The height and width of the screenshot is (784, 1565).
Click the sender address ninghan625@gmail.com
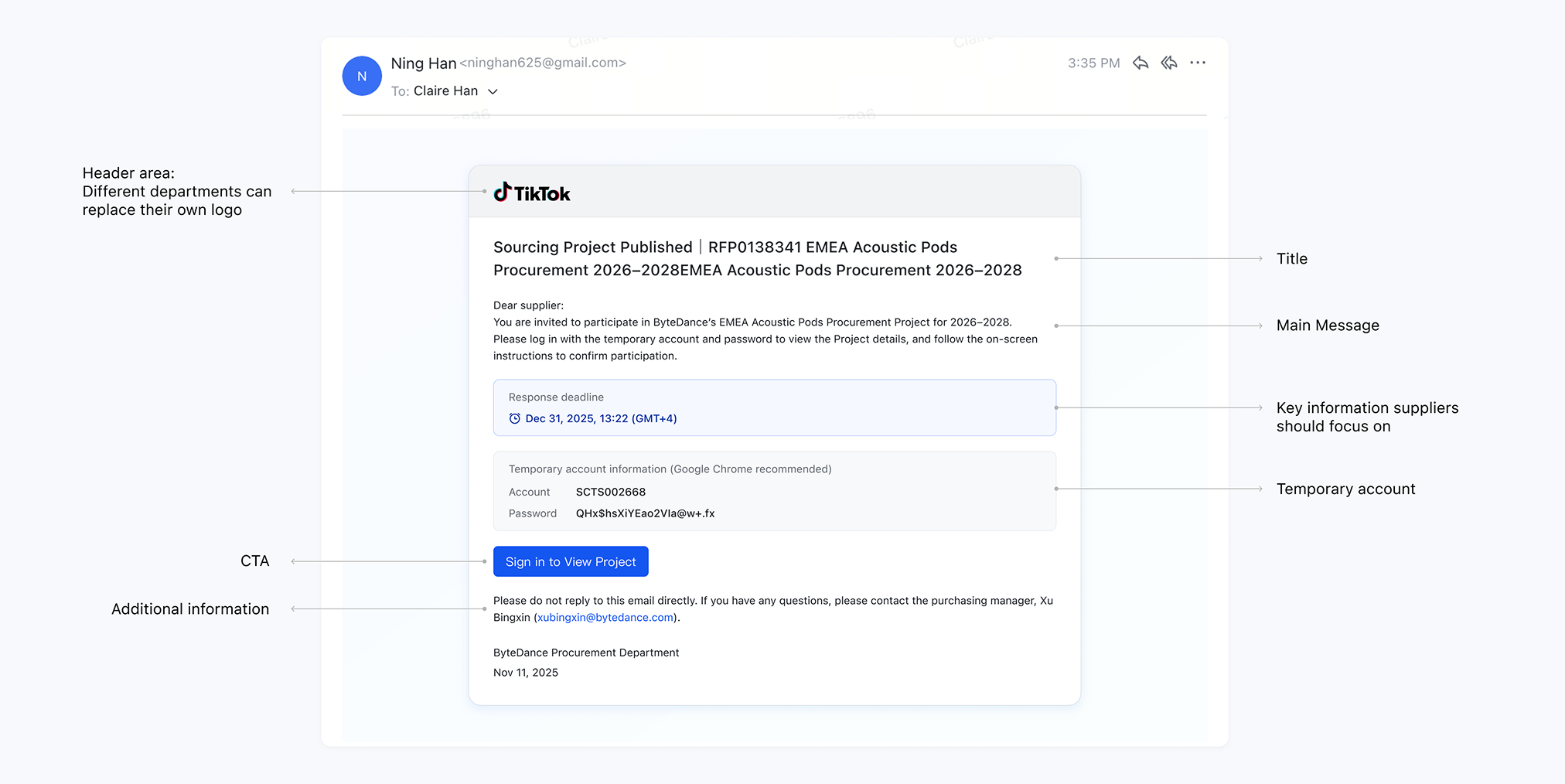pos(542,63)
